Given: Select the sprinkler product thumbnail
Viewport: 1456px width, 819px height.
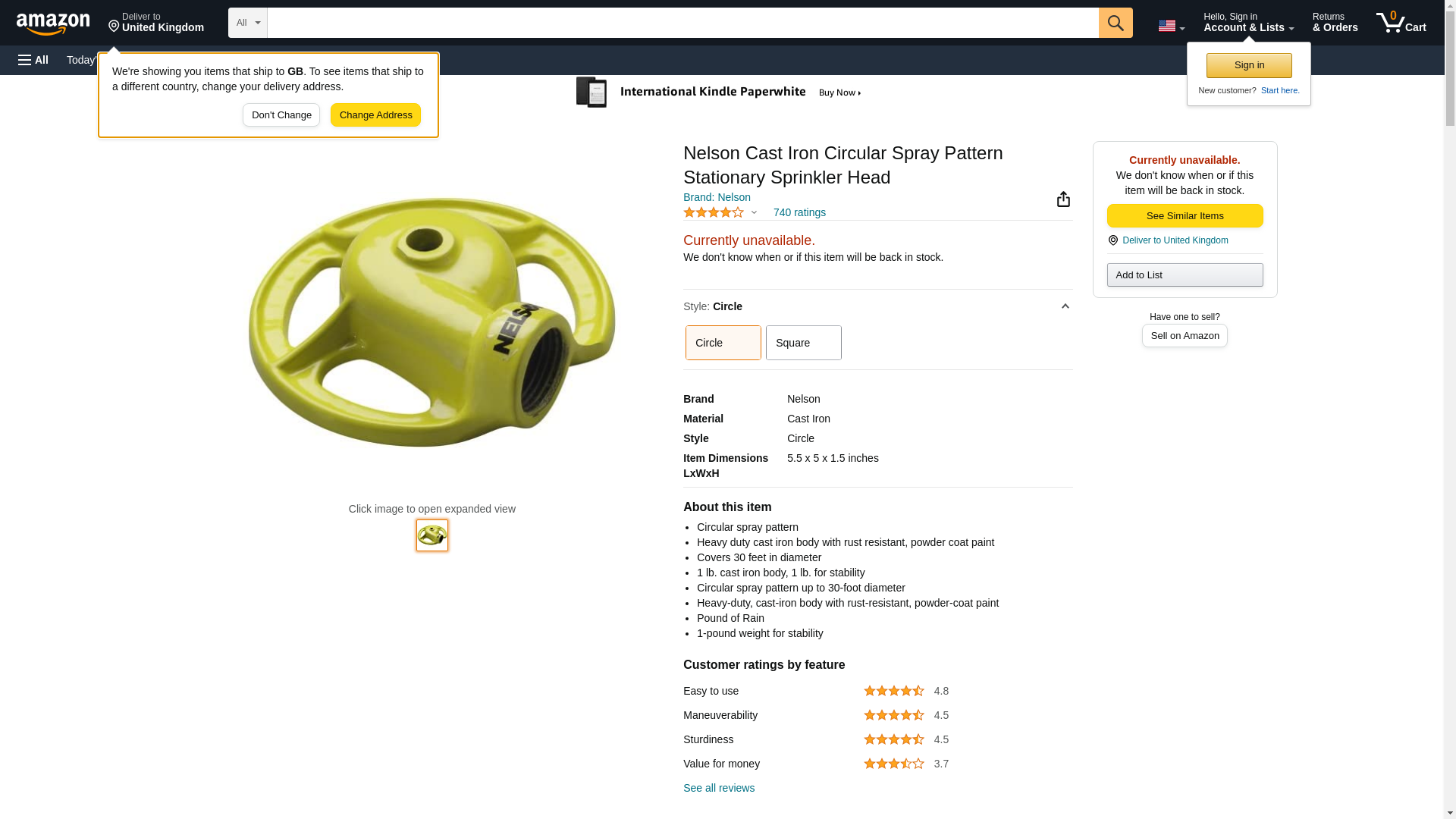Looking at the screenshot, I should [432, 535].
